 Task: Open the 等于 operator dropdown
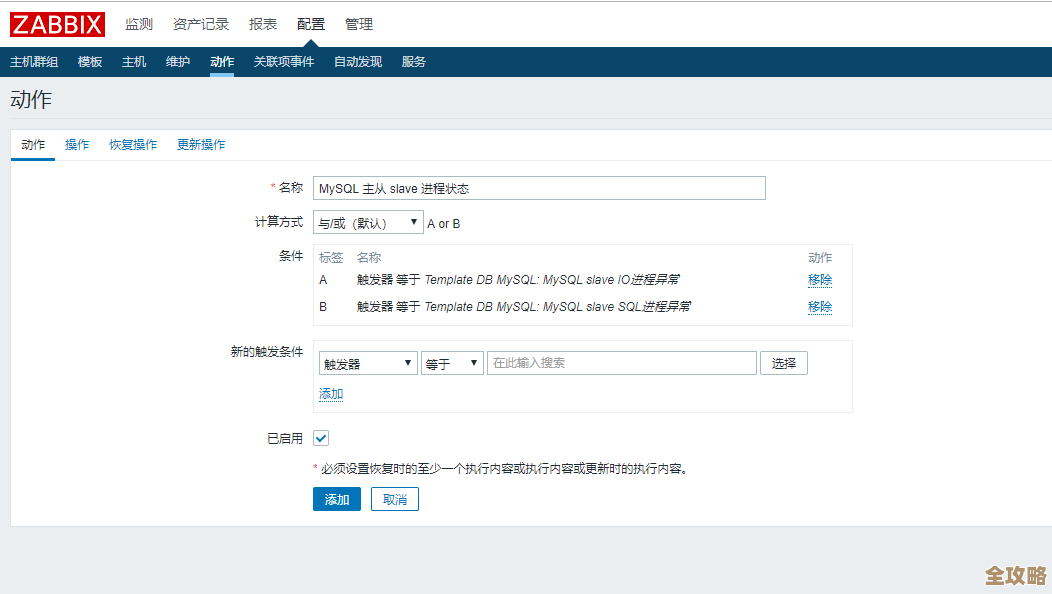[x=450, y=363]
